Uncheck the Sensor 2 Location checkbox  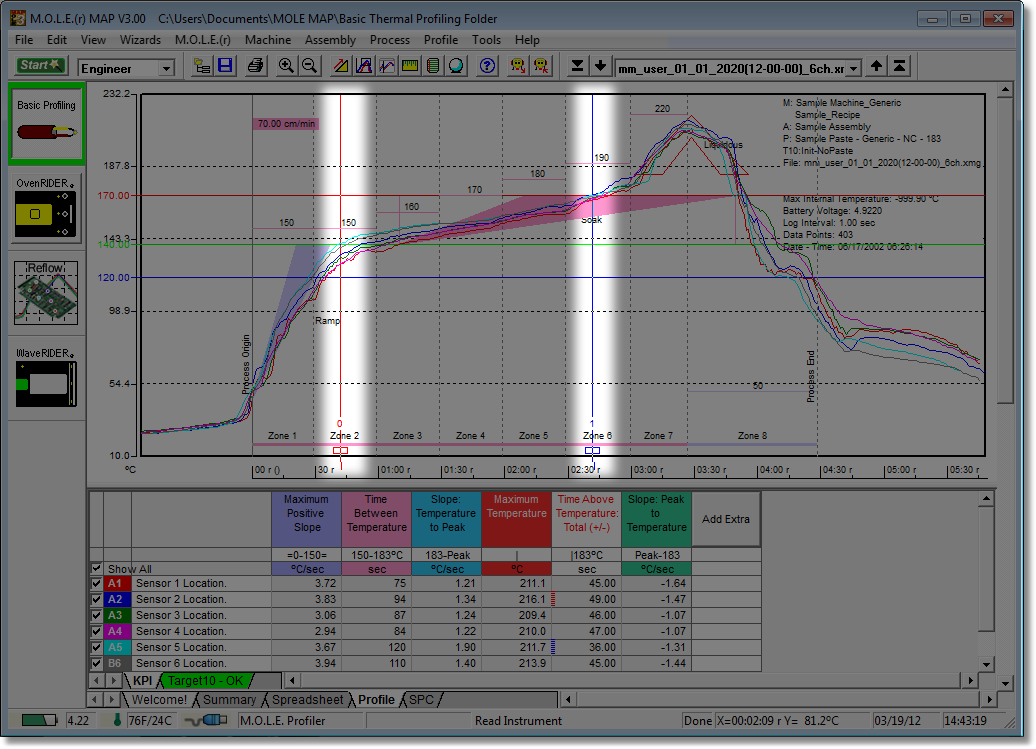[x=96, y=599]
